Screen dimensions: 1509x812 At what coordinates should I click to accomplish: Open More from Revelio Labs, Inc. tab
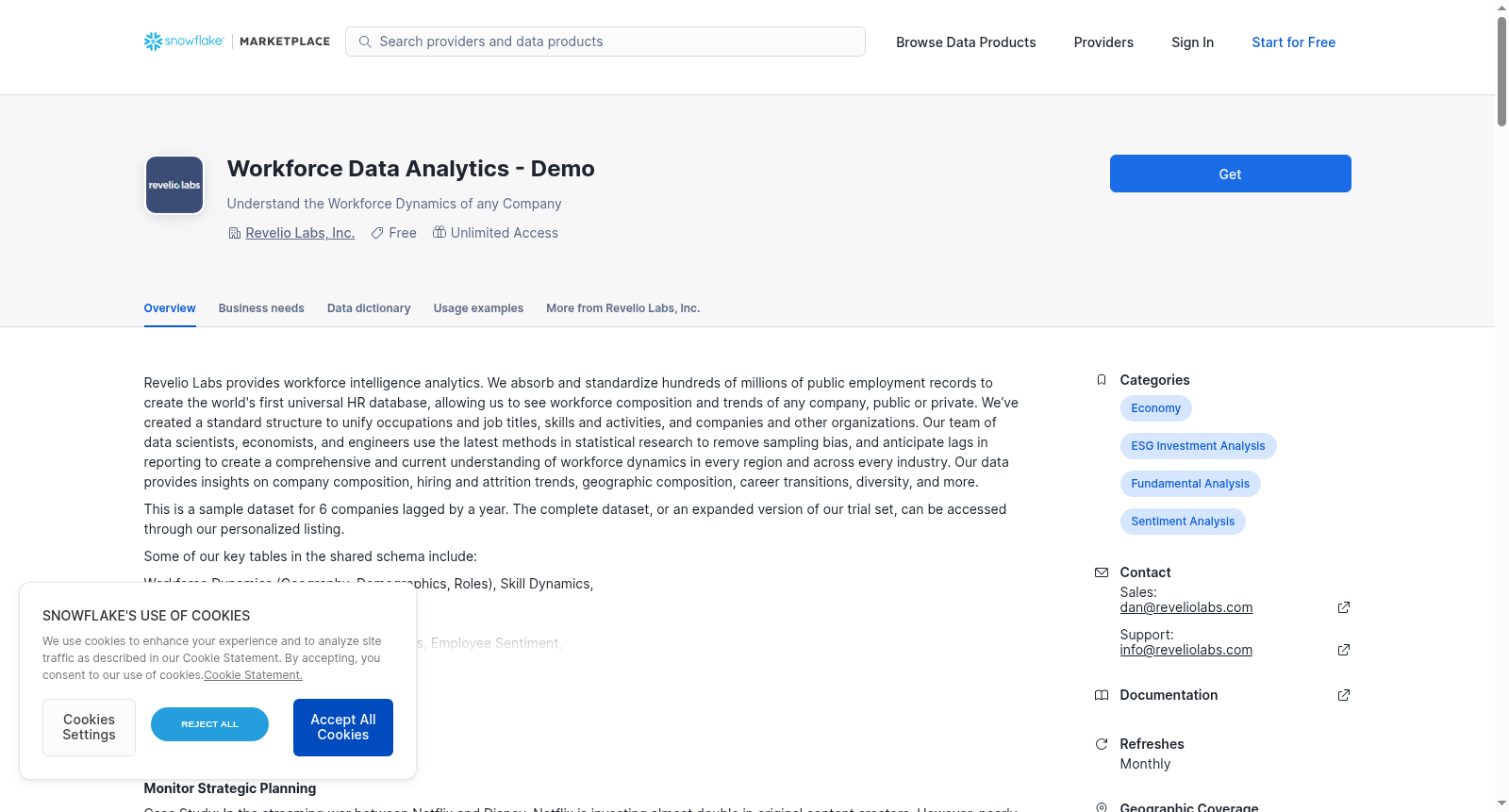622,308
